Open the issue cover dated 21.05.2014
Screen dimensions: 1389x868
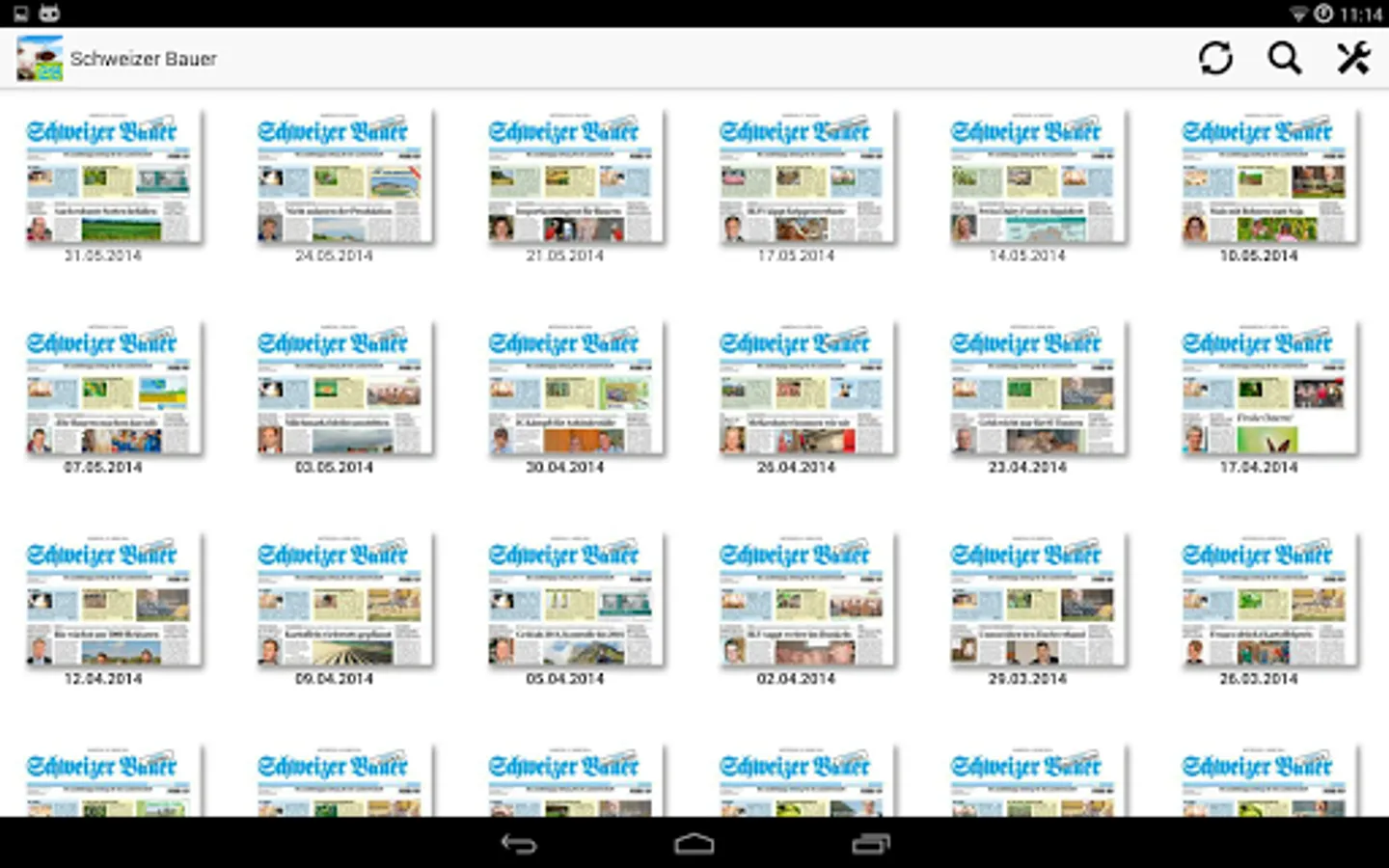[576, 176]
